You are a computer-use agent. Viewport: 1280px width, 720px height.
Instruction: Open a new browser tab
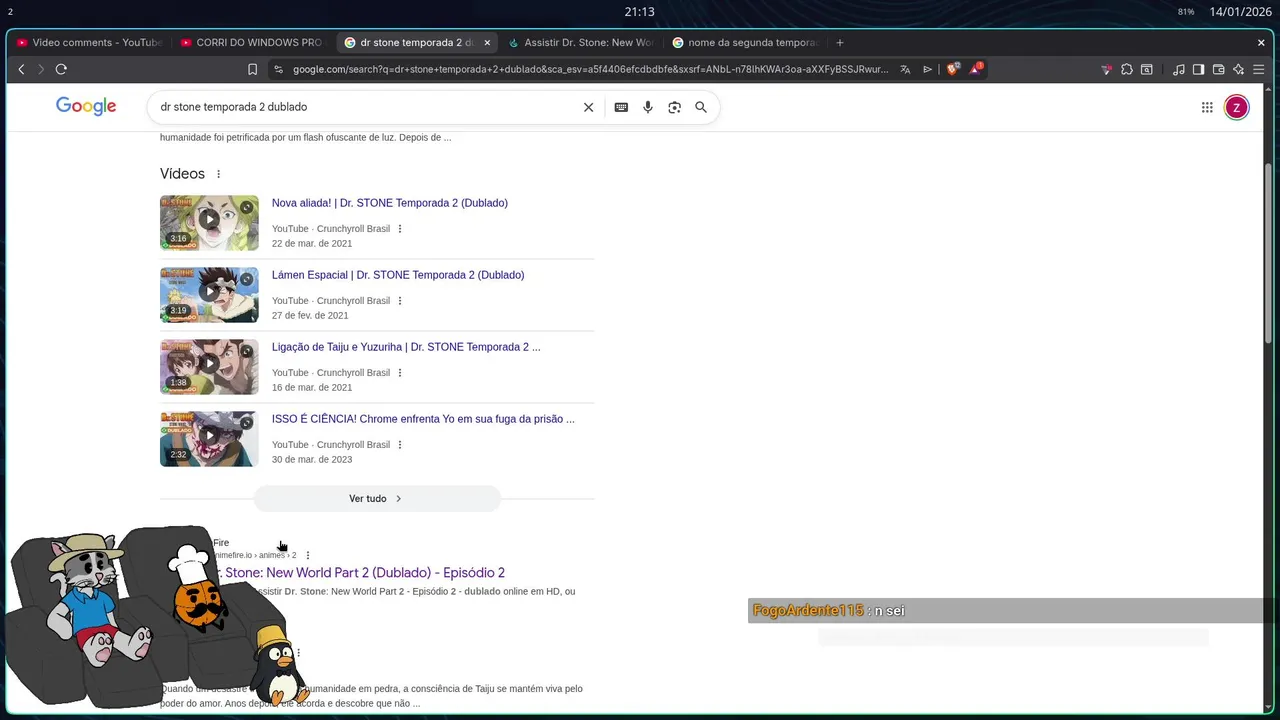(x=840, y=42)
